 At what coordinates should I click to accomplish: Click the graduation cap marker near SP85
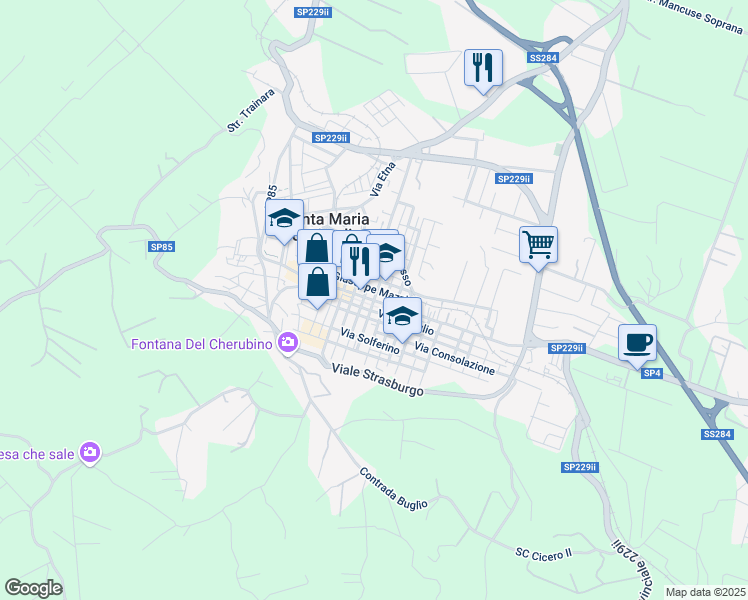[284, 221]
